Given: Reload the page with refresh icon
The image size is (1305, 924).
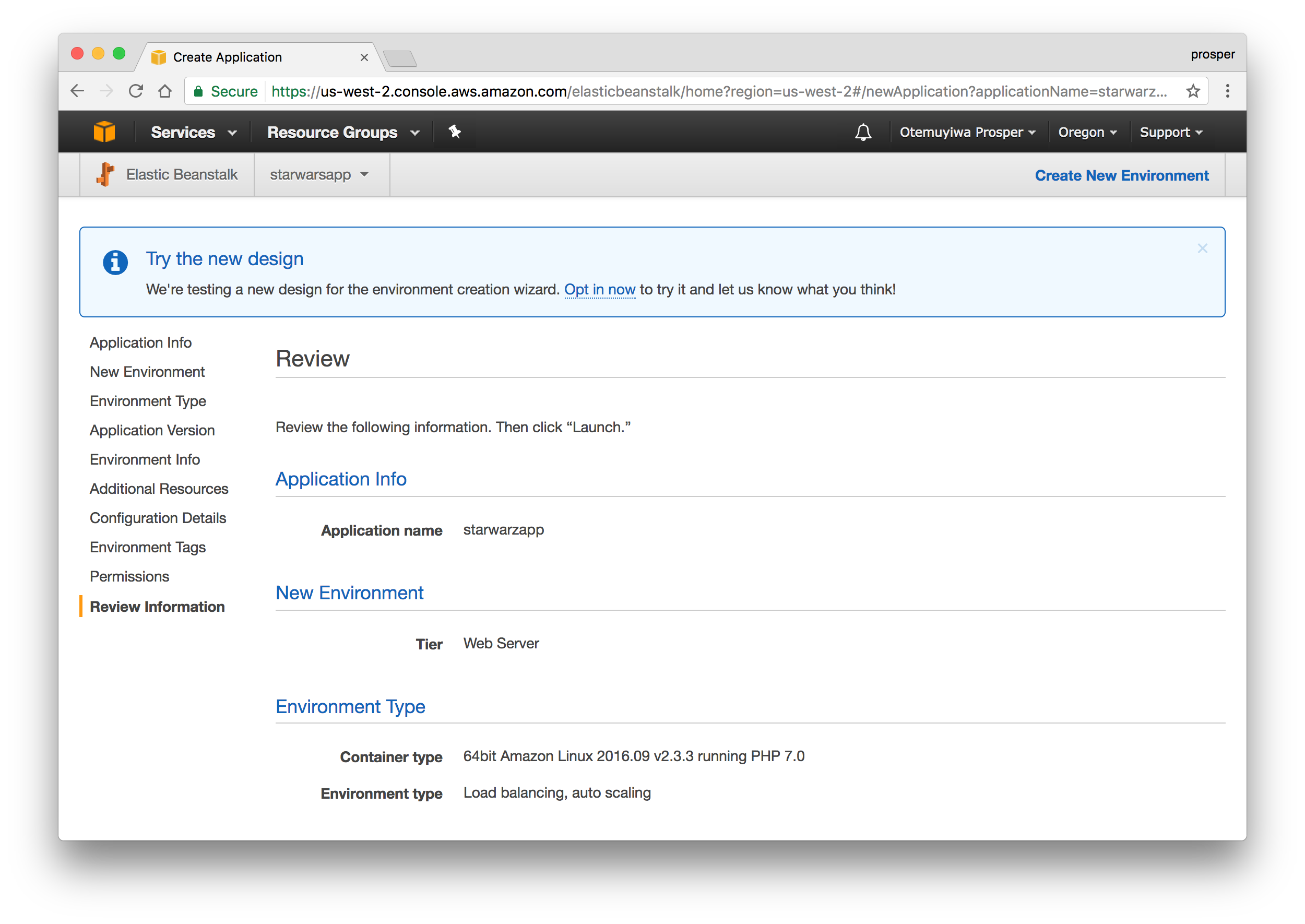Looking at the screenshot, I should [135, 91].
